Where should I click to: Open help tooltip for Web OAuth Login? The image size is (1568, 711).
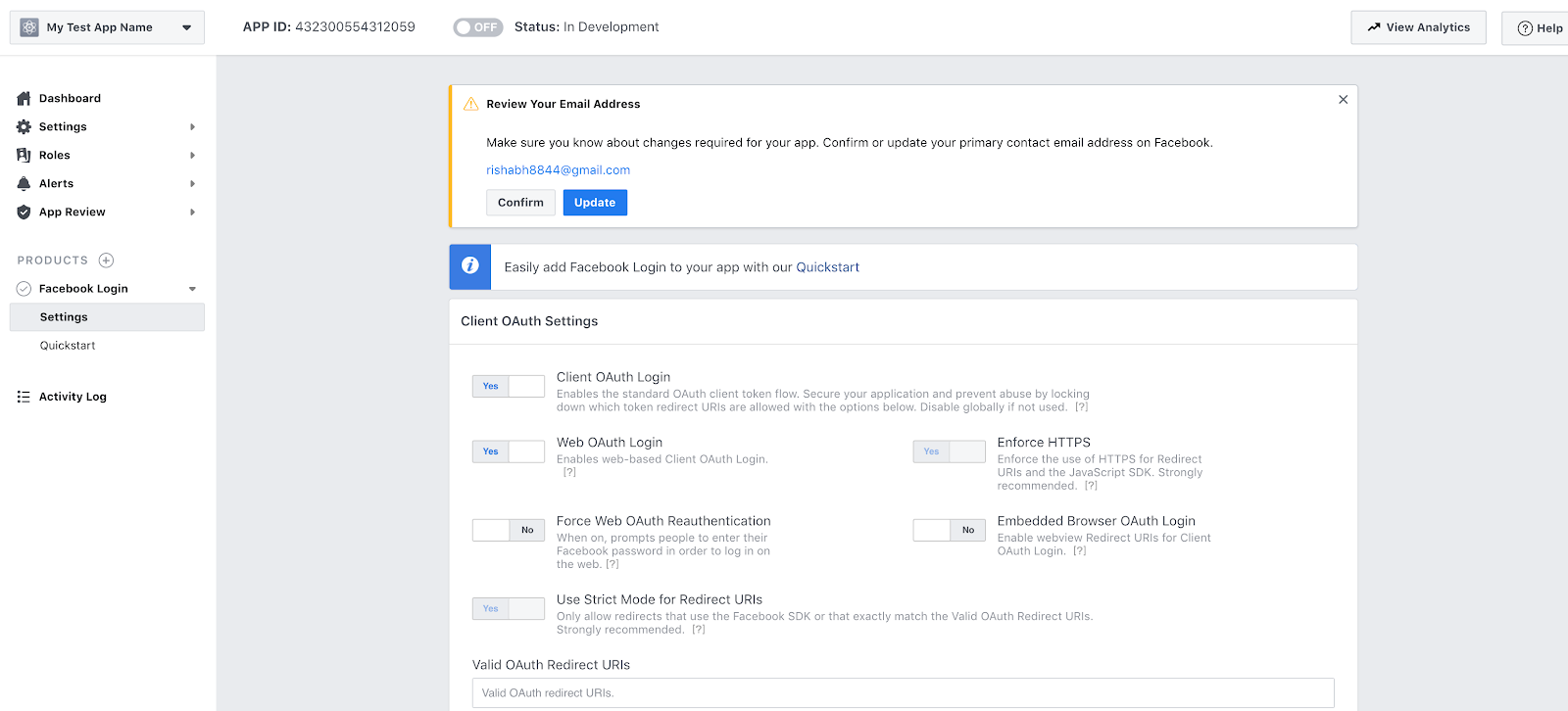coord(569,472)
